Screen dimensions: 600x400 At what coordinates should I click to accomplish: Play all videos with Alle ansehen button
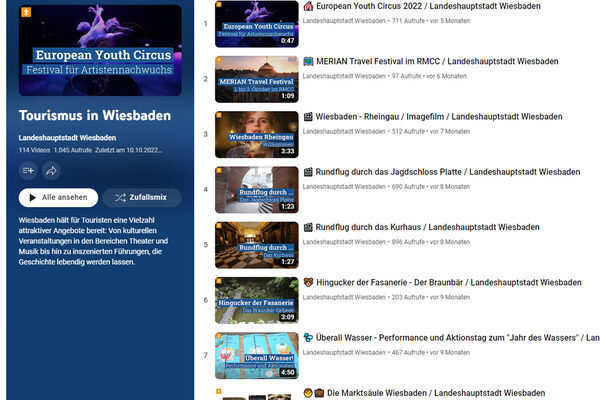click(x=58, y=198)
